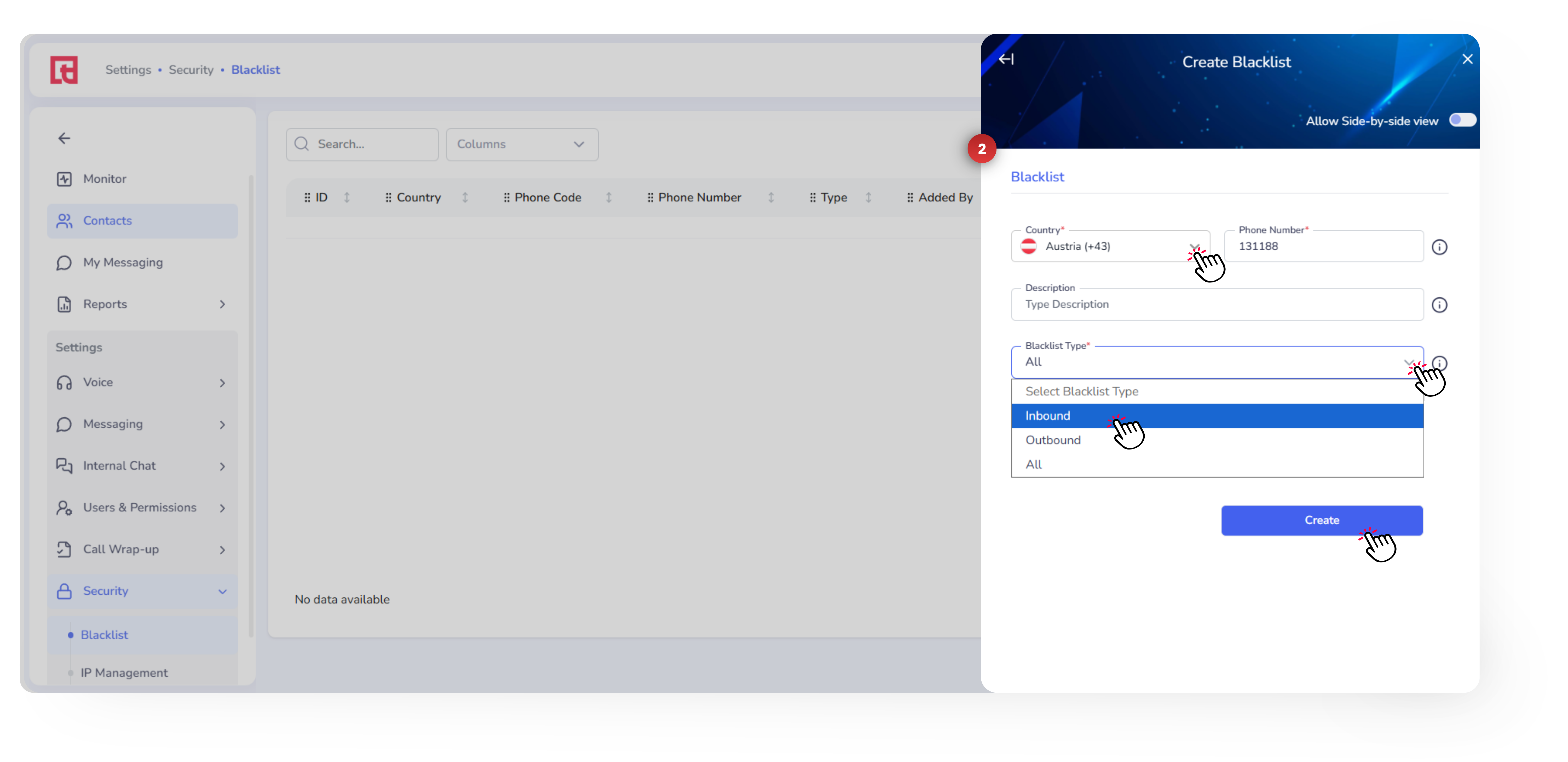Click the Create button
This screenshot has height=762, width=1568.
[x=1322, y=520]
